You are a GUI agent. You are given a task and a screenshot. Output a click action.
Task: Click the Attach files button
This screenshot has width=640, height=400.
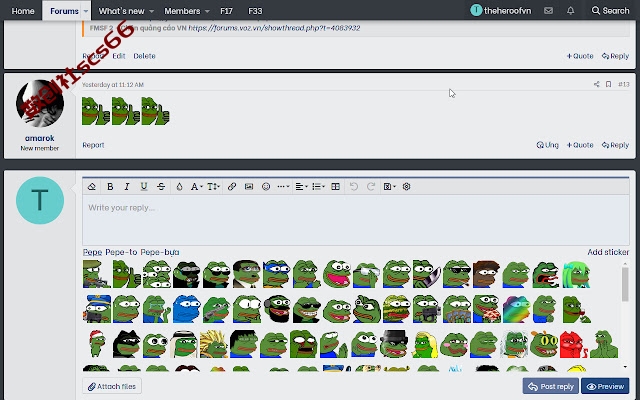click(112, 386)
